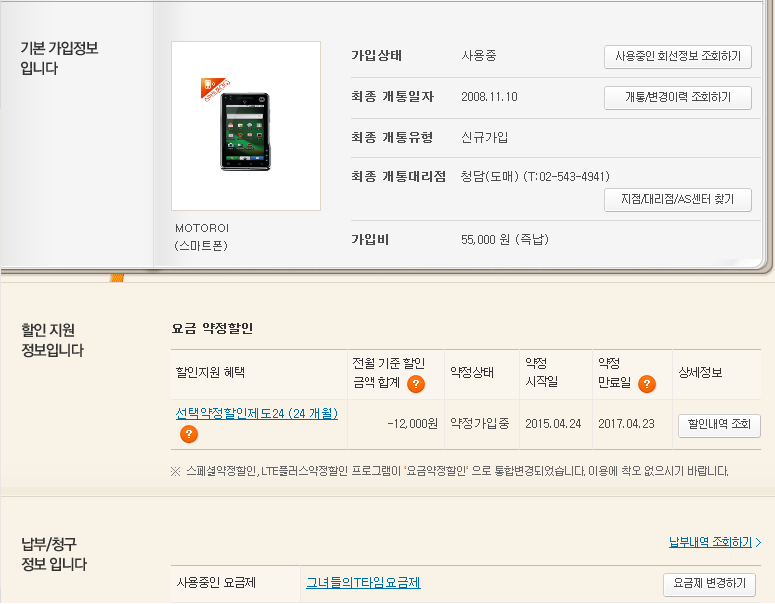
Task: View discount details with 할인내역 조회
Action: click(x=719, y=424)
